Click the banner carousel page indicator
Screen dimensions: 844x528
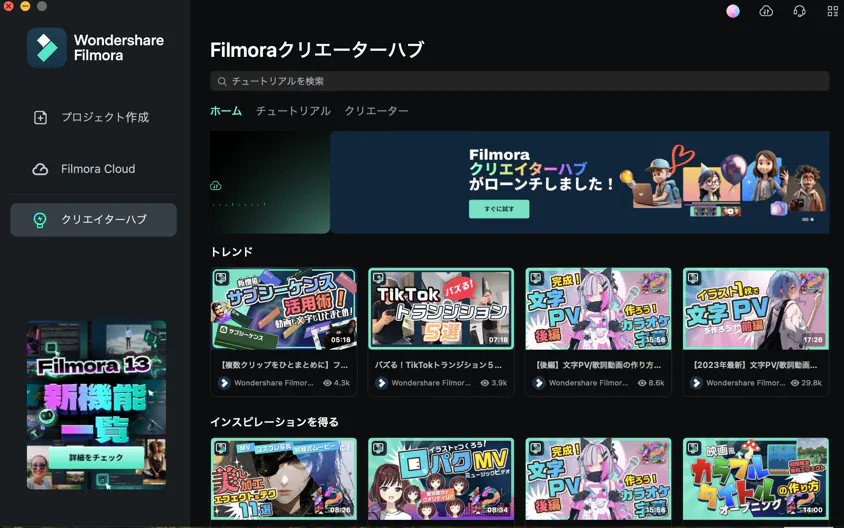[808, 220]
